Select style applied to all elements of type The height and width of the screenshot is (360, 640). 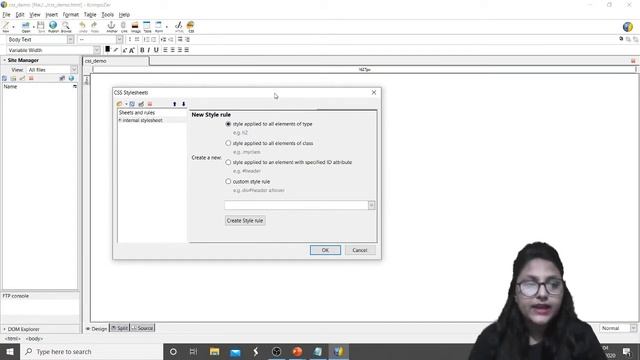point(228,124)
